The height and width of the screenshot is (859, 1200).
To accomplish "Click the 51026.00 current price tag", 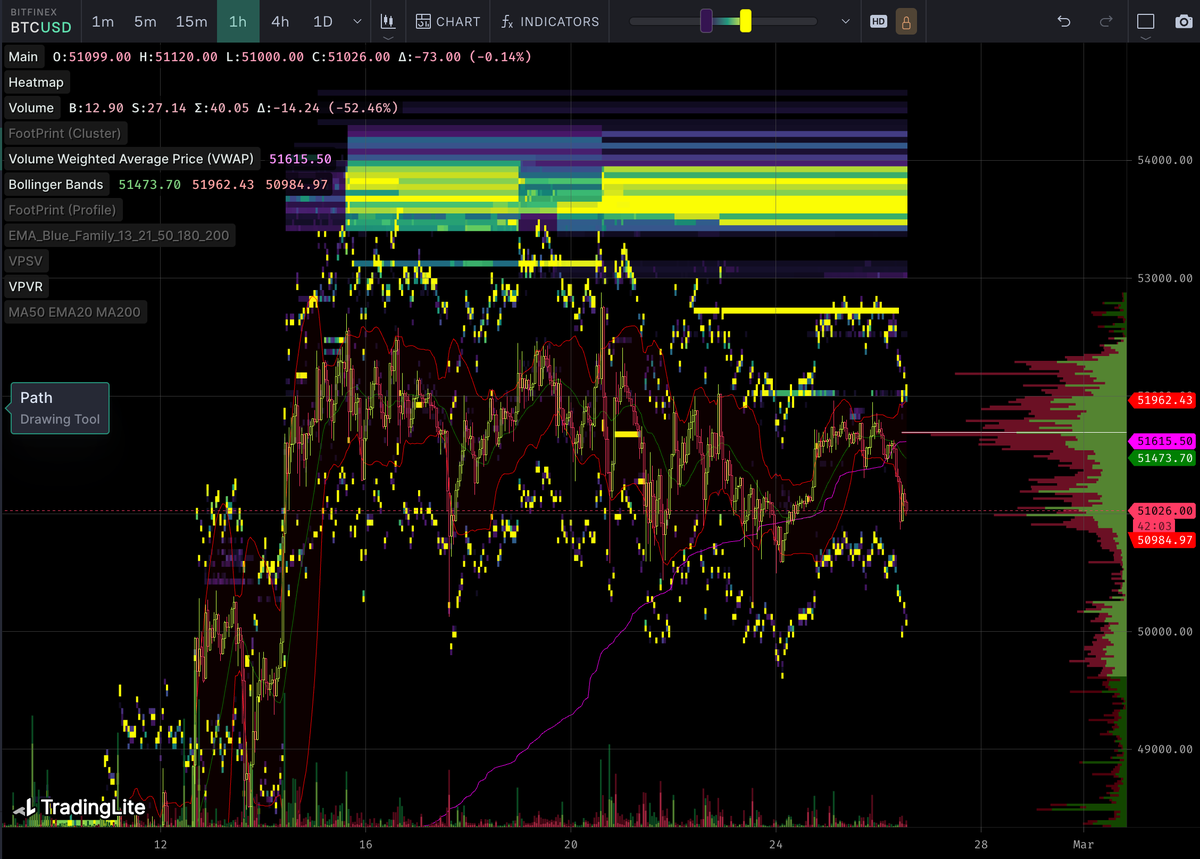I will 1164,510.
